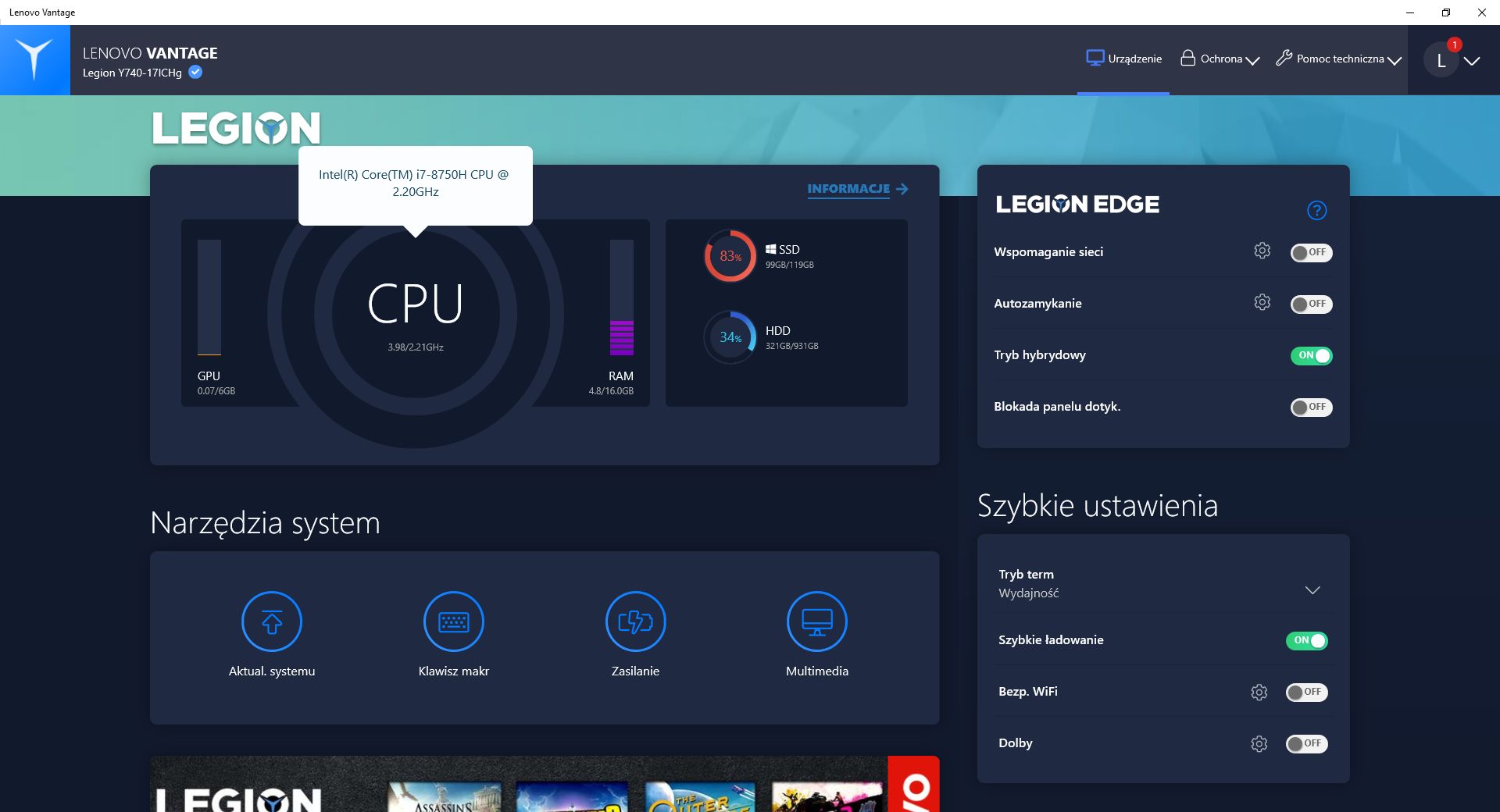Click the RAM usage bar

tap(622, 297)
